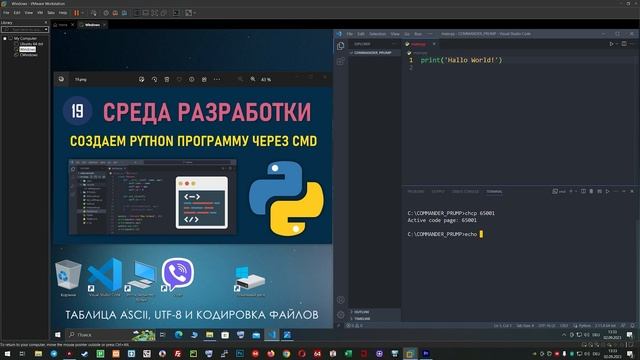The width and height of the screenshot is (640, 360).
Task: Click the VMware pause/suspend button
Action: pos(76,13)
